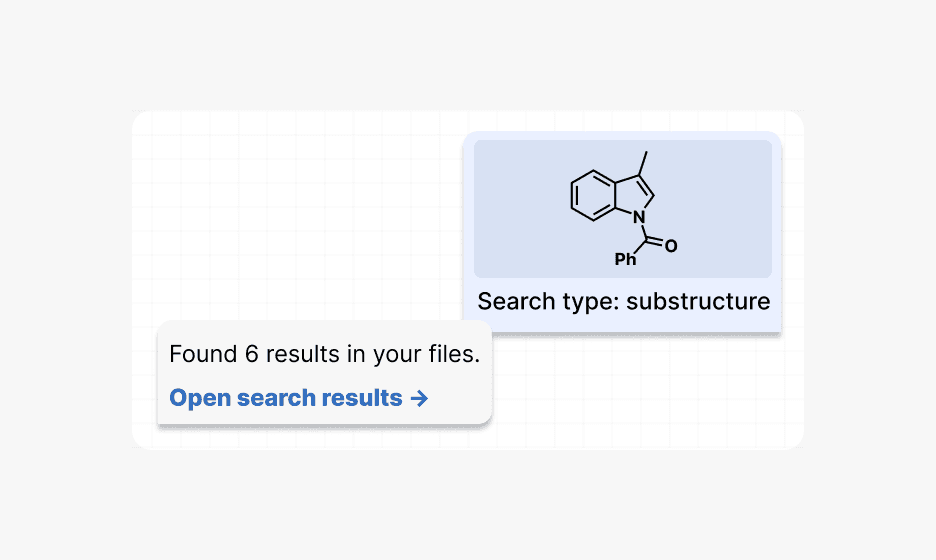Image resolution: width=936 pixels, height=560 pixels.
Task: Click the methyl substituent bond atop the structure
Action: pyautogui.click(x=643, y=164)
